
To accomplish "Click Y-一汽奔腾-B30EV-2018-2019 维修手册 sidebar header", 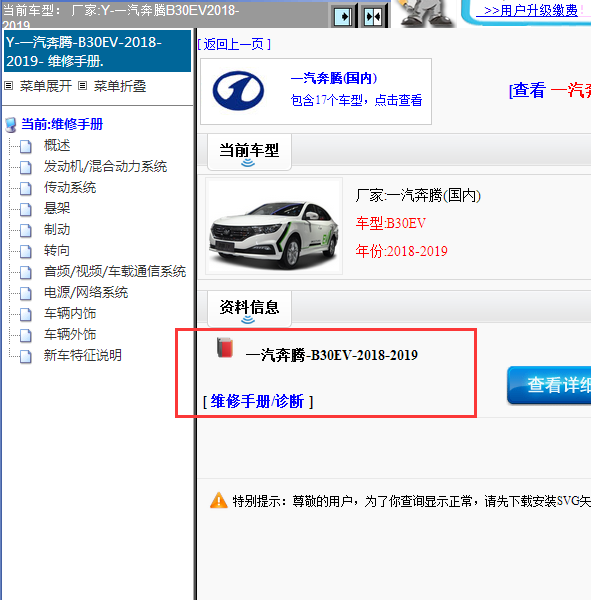I will [97, 51].
